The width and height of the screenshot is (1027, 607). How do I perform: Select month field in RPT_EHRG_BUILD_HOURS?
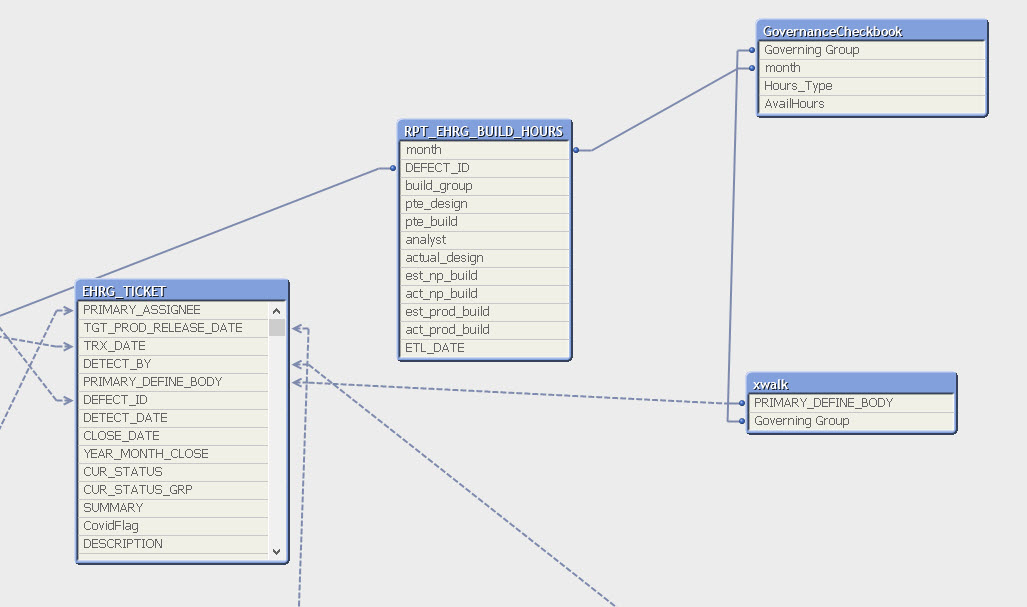tap(485, 150)
